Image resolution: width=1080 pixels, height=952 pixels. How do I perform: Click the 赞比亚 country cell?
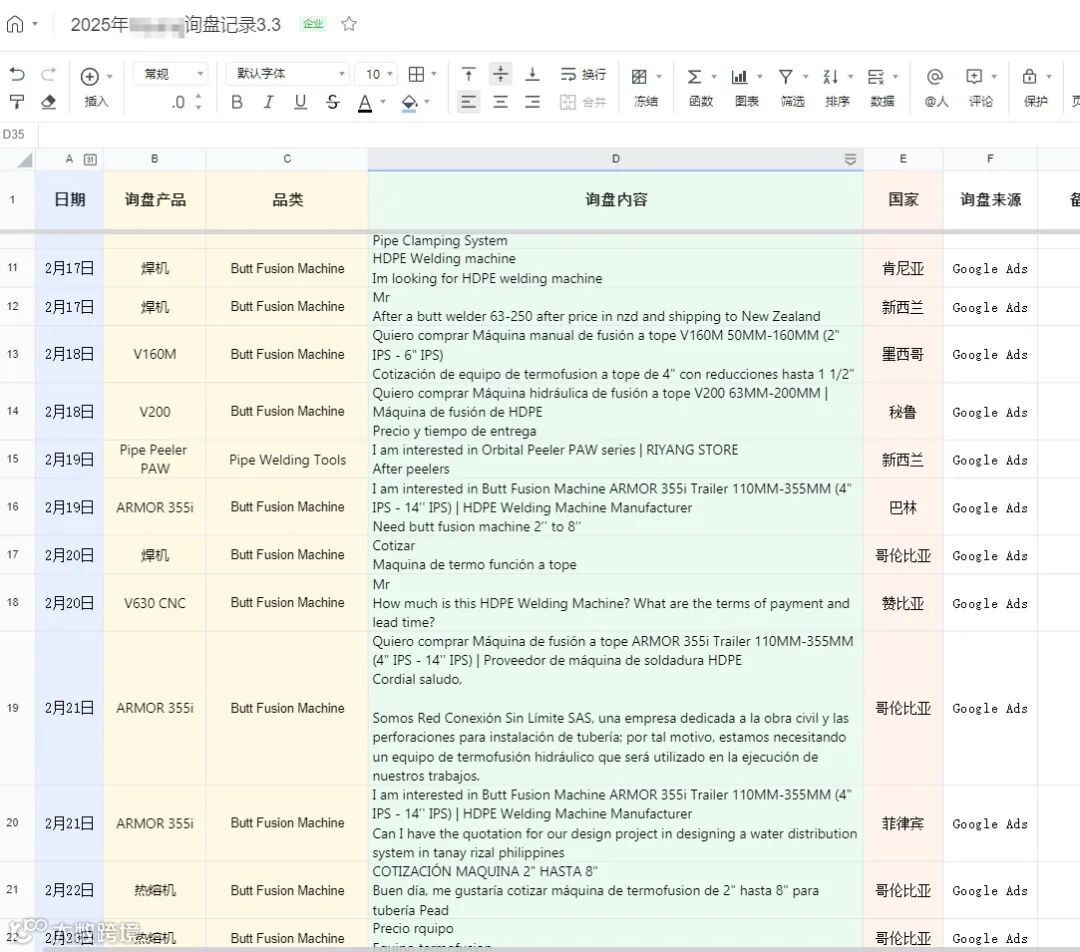point(903,603)
